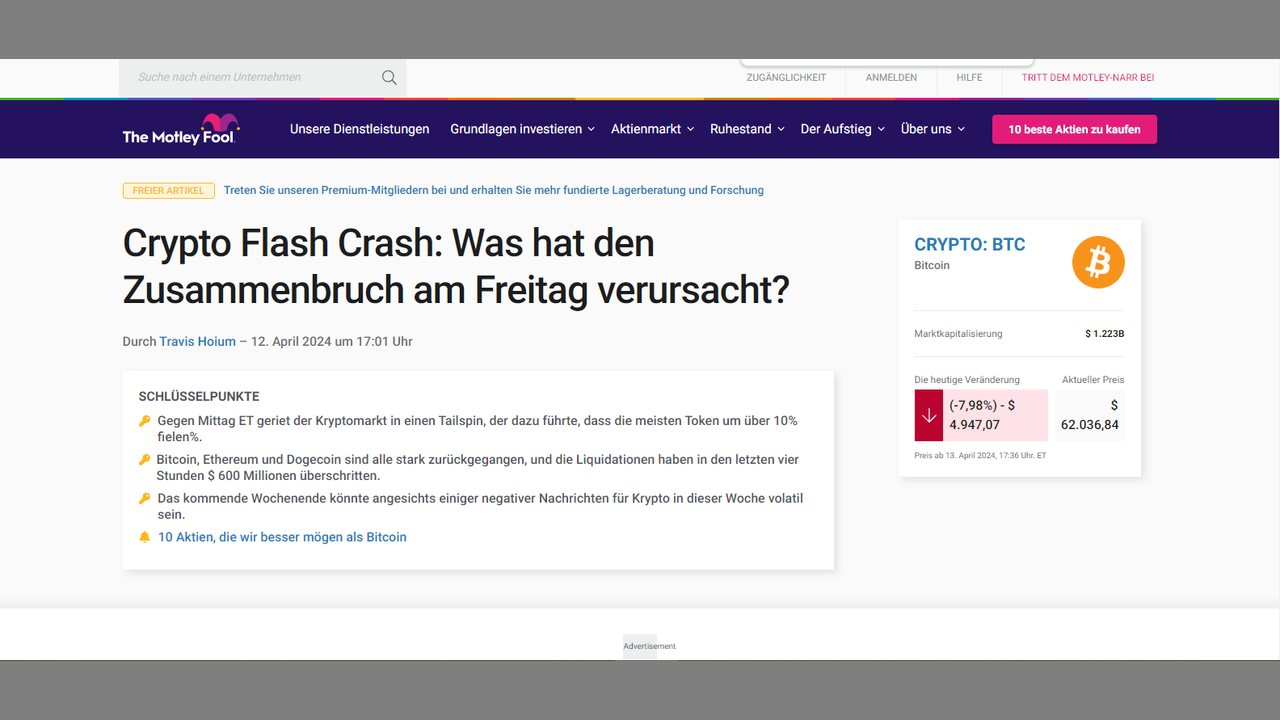
Task: Click the key icon beside first Schlüsselpunkt
Action: (x=144, y=421)
